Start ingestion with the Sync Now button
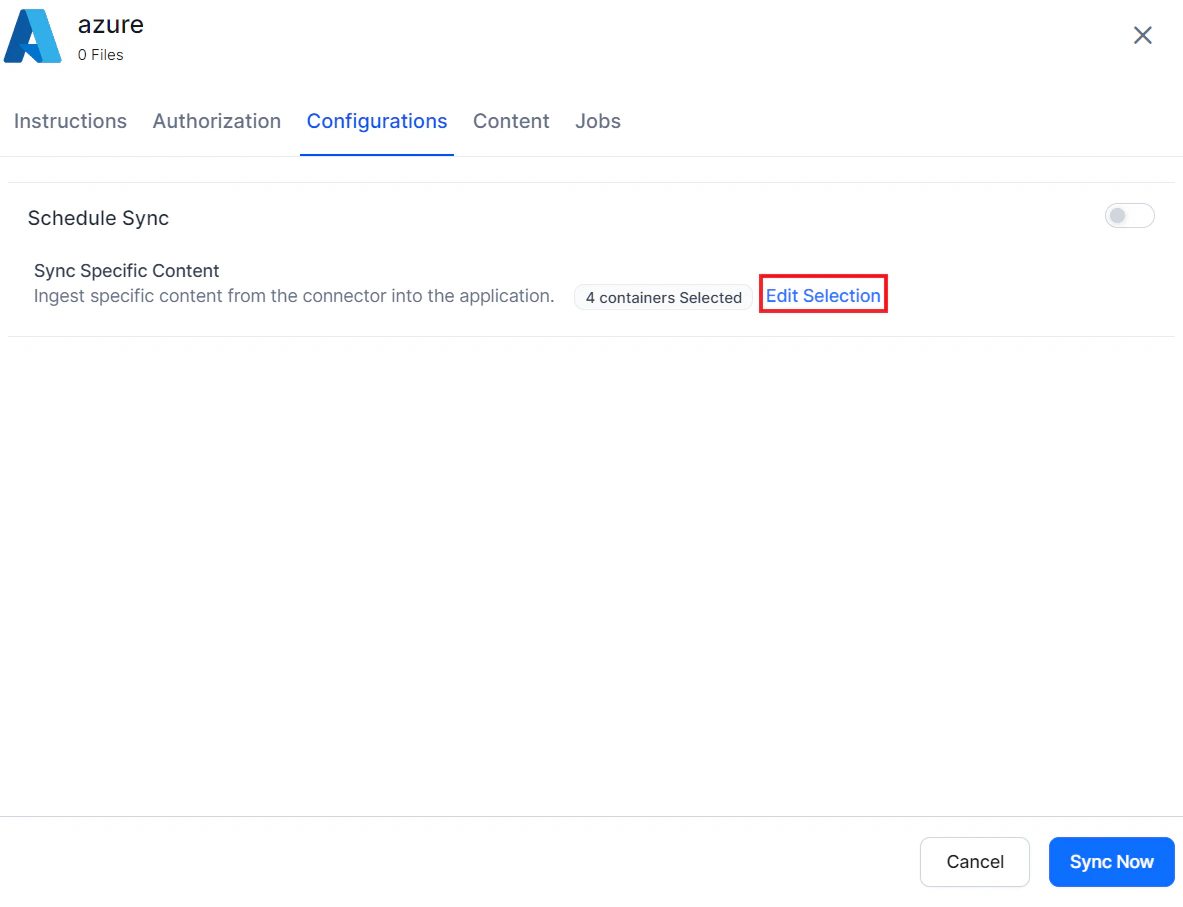1183x907 pixels. click(1111, 861)
